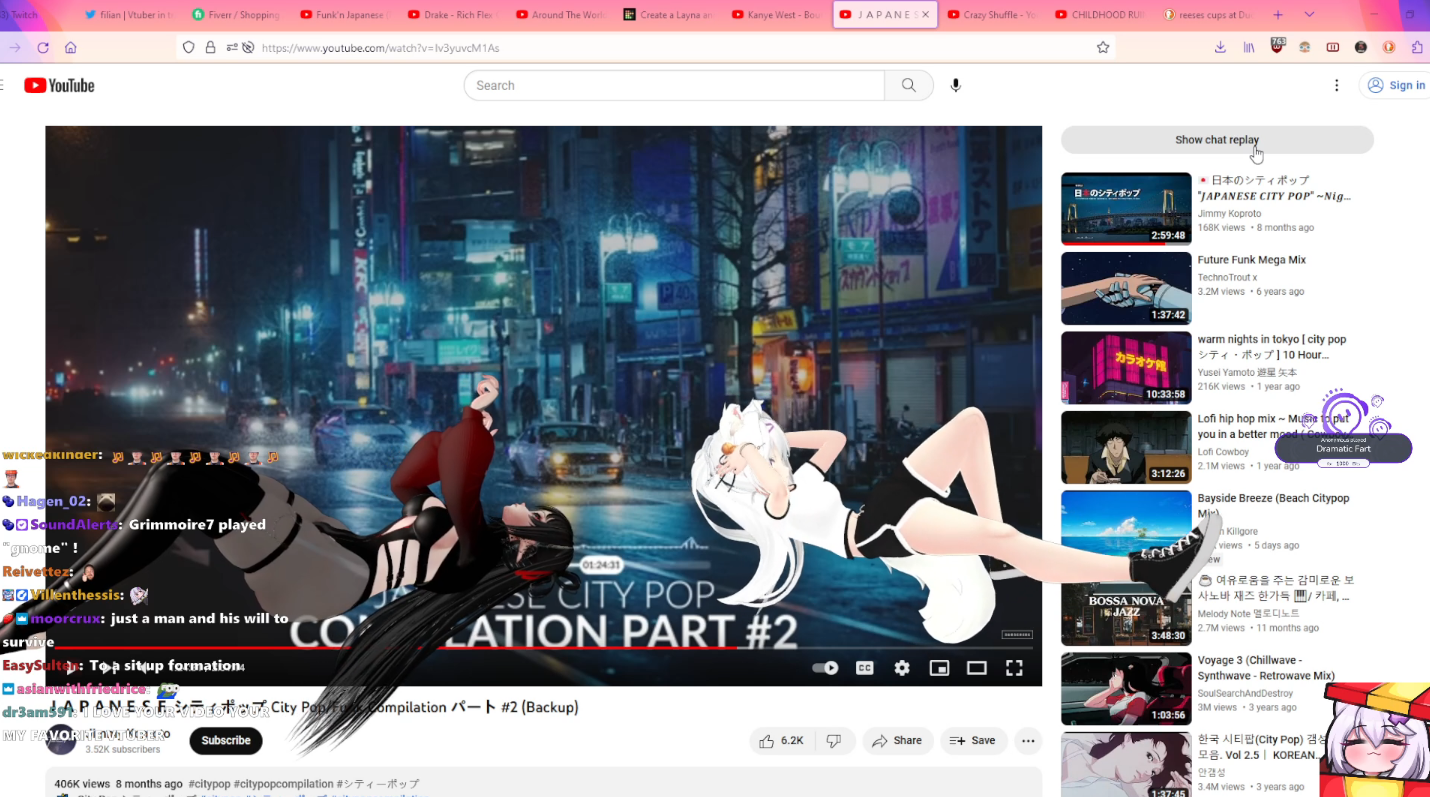
Task: Click the #citypop hashtag link
Action: (209, 784)
